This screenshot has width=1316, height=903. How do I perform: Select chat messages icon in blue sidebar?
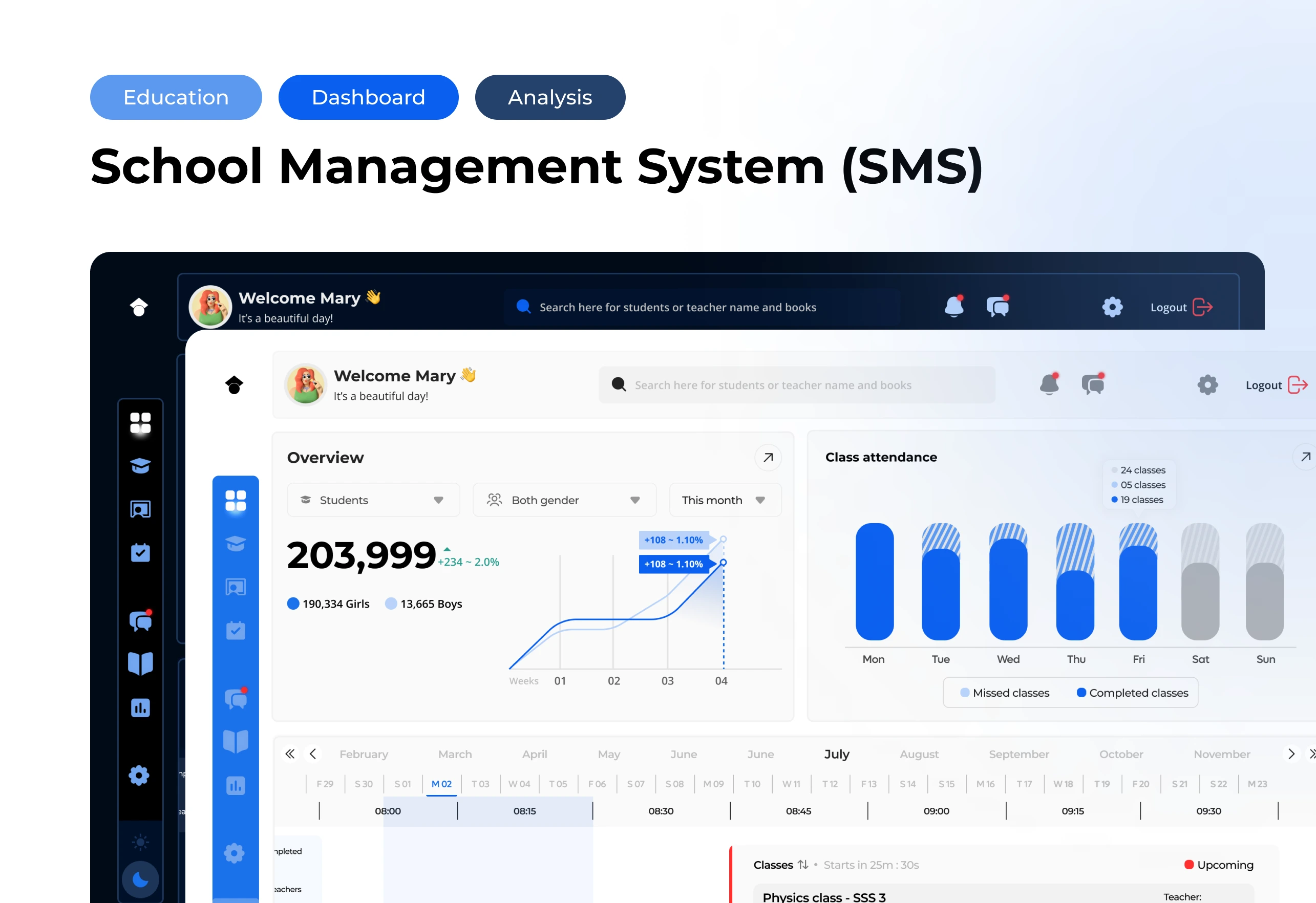[236, 699]
